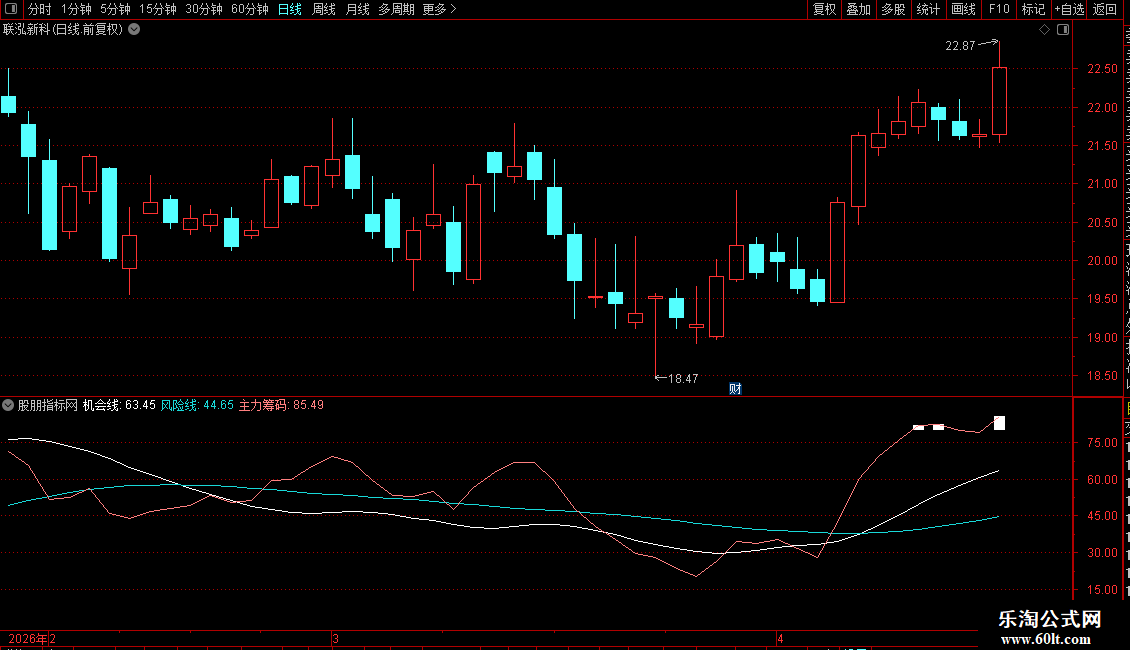The height and width of the screenshot is (650, 1130).
Task: Click the 联泓新科(日线.前复权) title
Action: (63, 30)
